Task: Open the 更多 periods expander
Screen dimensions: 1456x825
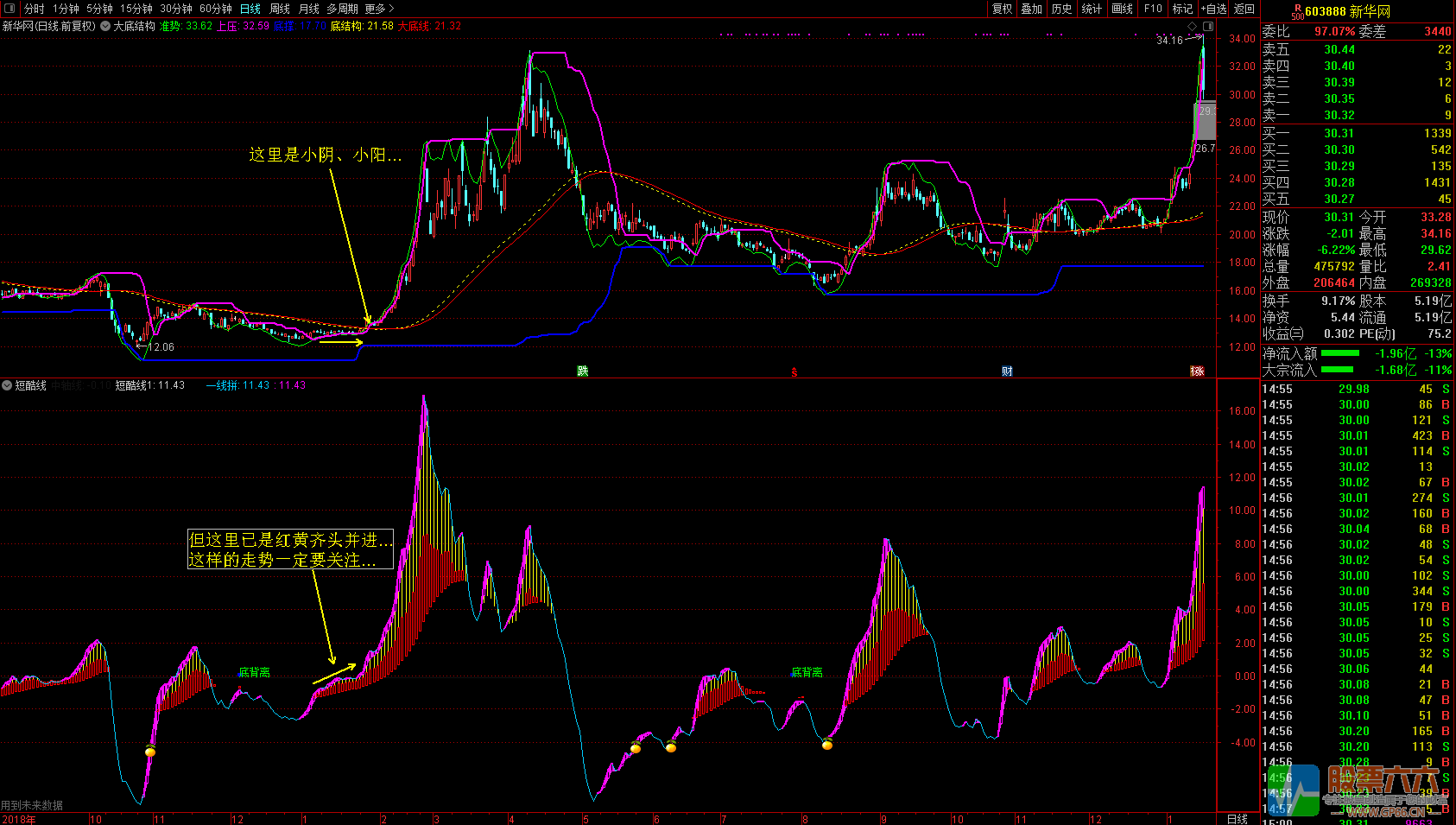Action: pos(379,9)
